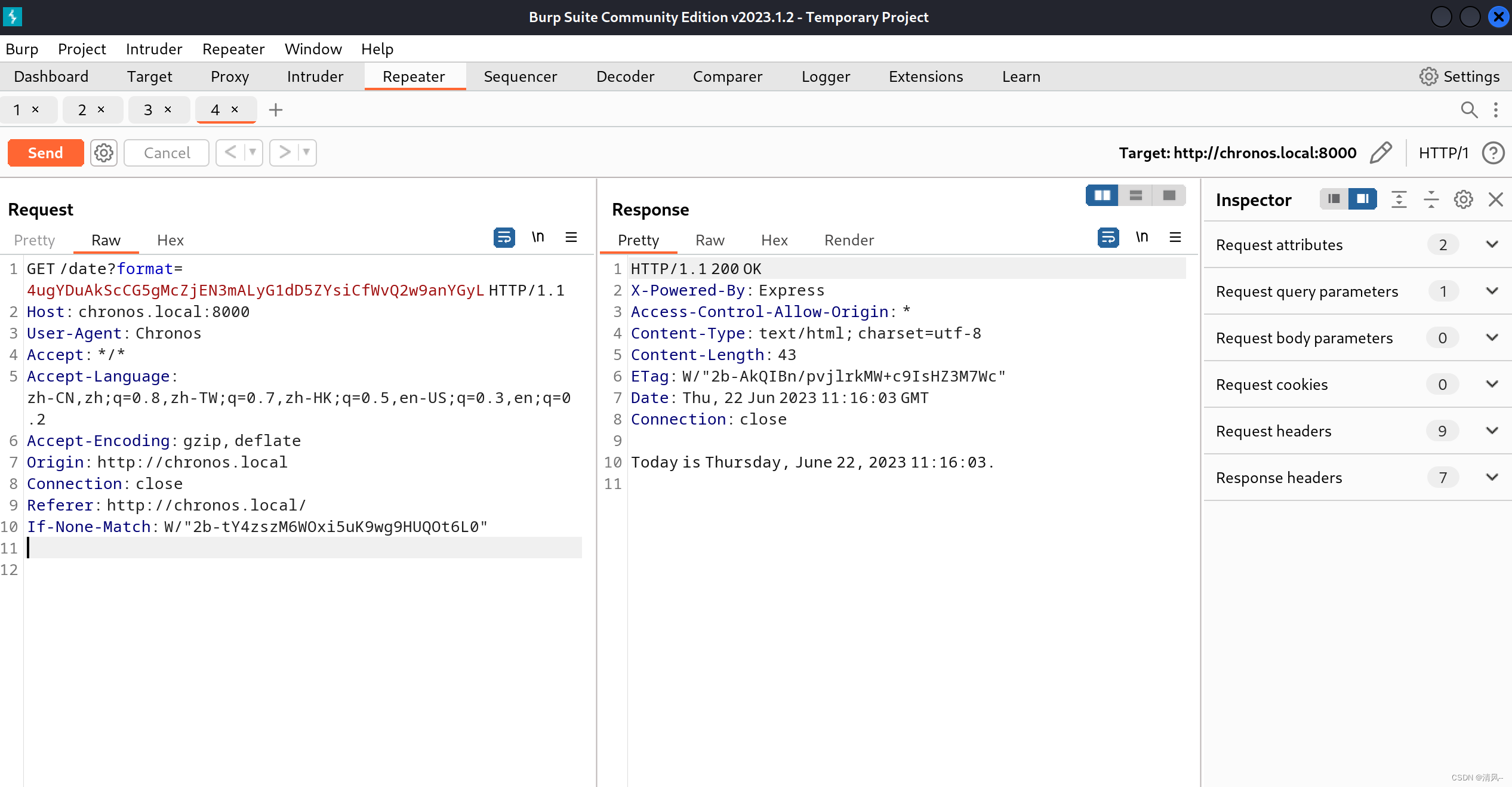This screenshot has width=1512, height=787.
Task: Toggle the HTTP/1 protocol label
Action: pyautogui.click(x=1443, y=153)
